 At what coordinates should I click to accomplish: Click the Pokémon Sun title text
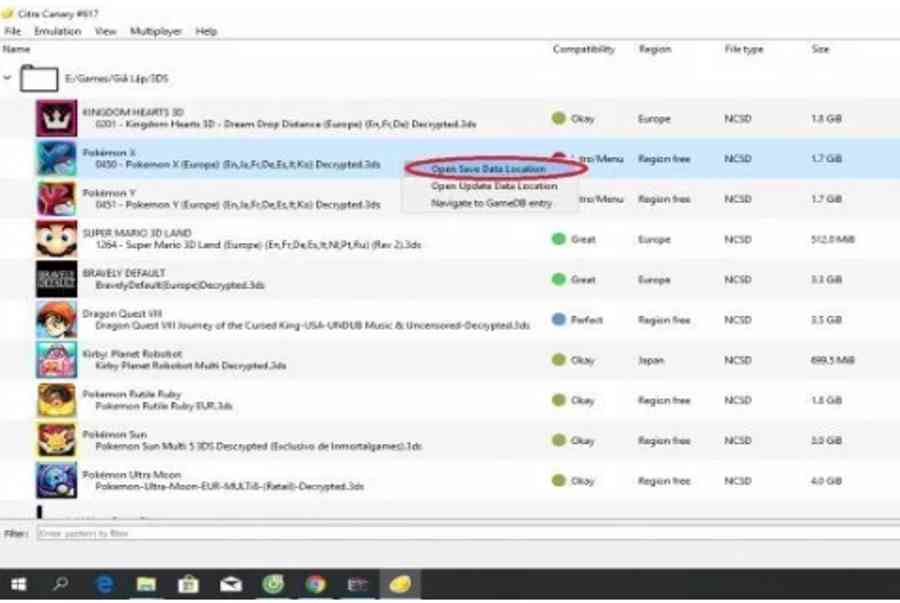point(114,434)
